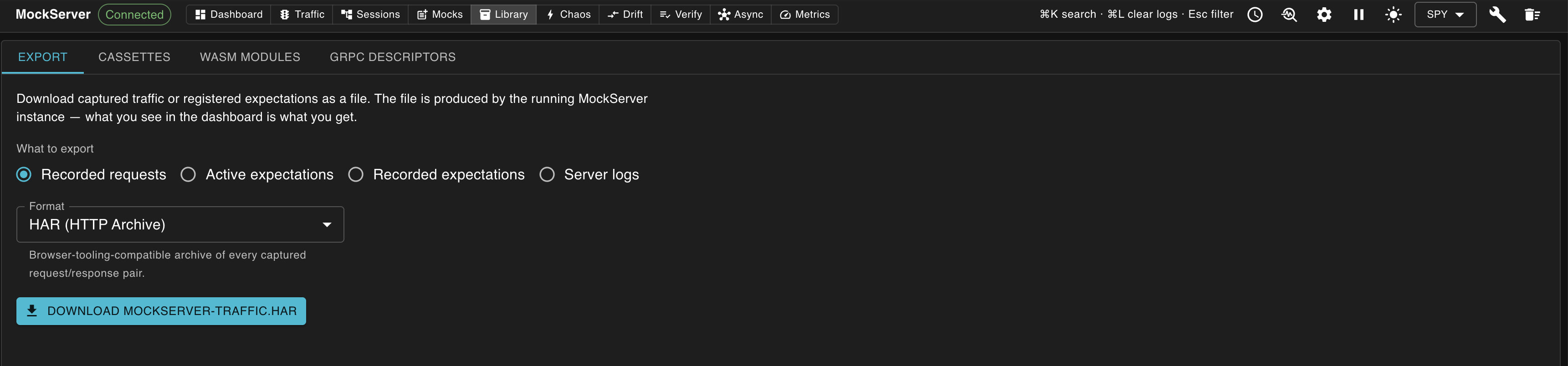The image size is (1568, 366).
Task: Select the Library view
Action: 503,15
